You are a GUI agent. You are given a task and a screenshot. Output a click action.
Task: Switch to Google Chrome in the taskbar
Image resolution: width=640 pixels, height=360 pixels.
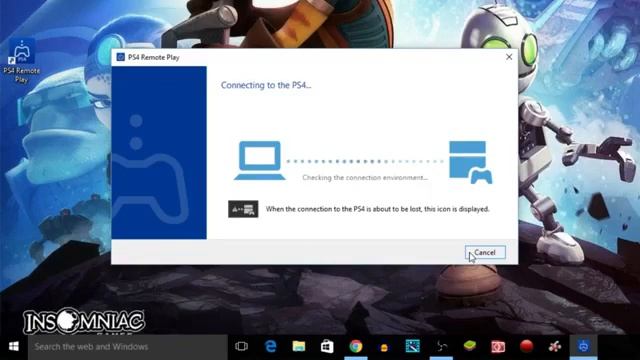pyautogui.click(x=356, y=347)
